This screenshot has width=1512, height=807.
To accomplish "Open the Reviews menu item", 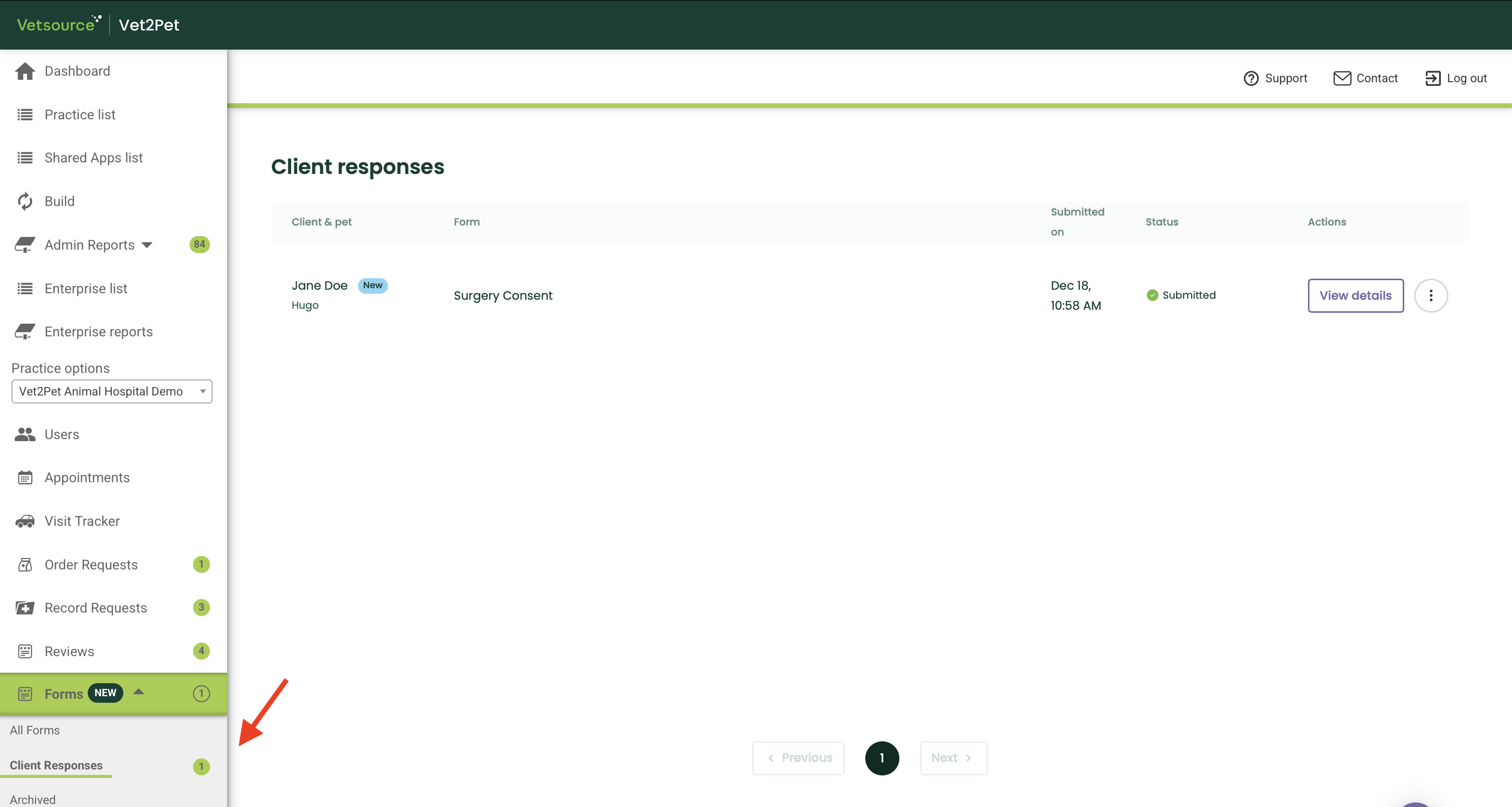I will (x=69, y=652).
